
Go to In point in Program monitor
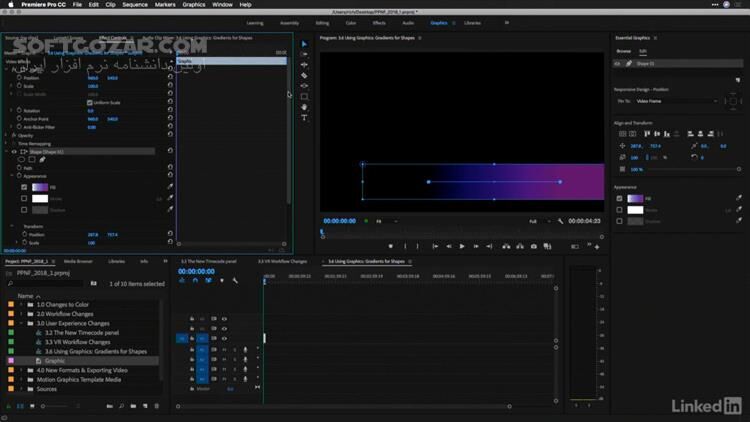[435, 246]
